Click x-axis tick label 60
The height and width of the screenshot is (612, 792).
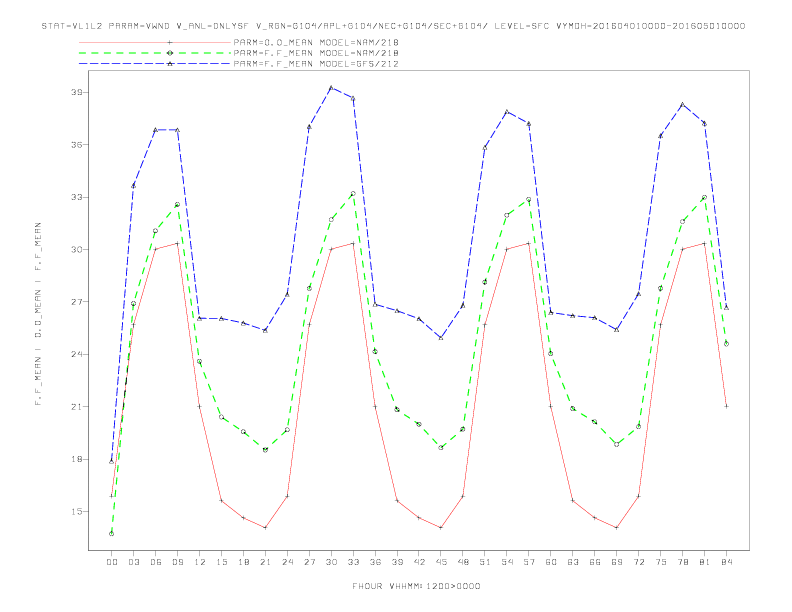551,562
